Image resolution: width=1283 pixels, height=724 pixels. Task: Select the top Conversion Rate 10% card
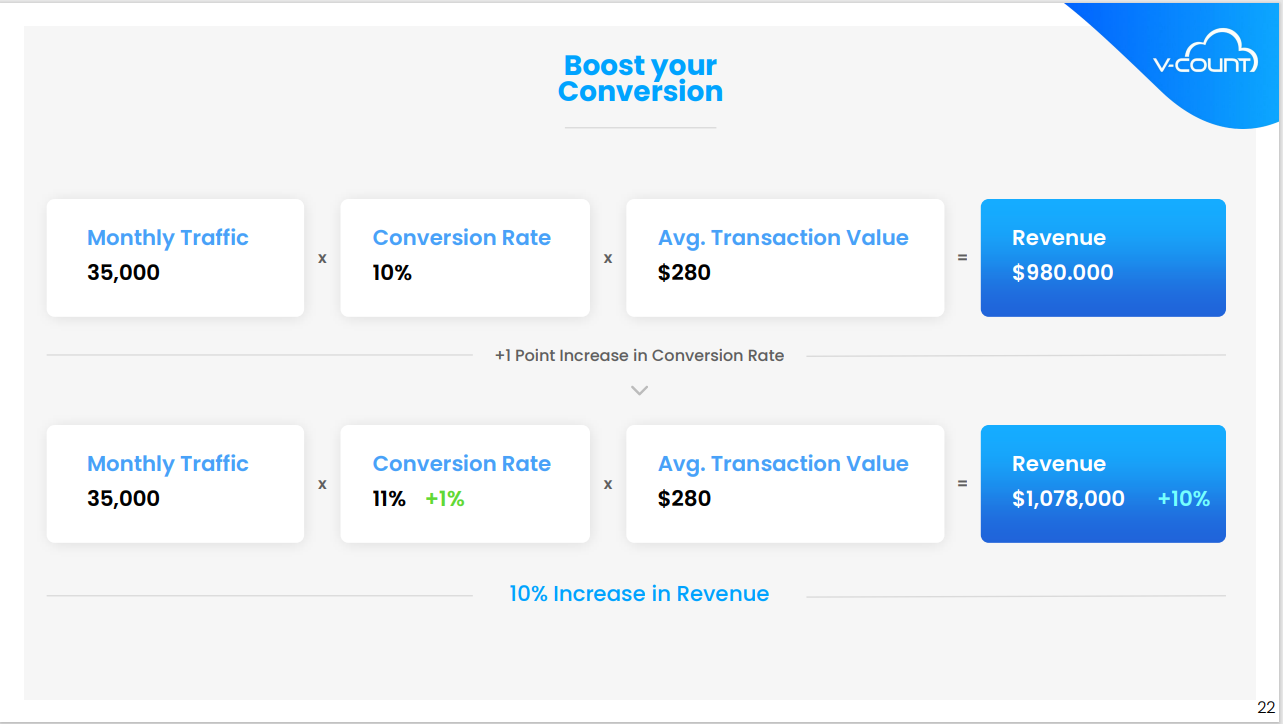tap(465, 258)
